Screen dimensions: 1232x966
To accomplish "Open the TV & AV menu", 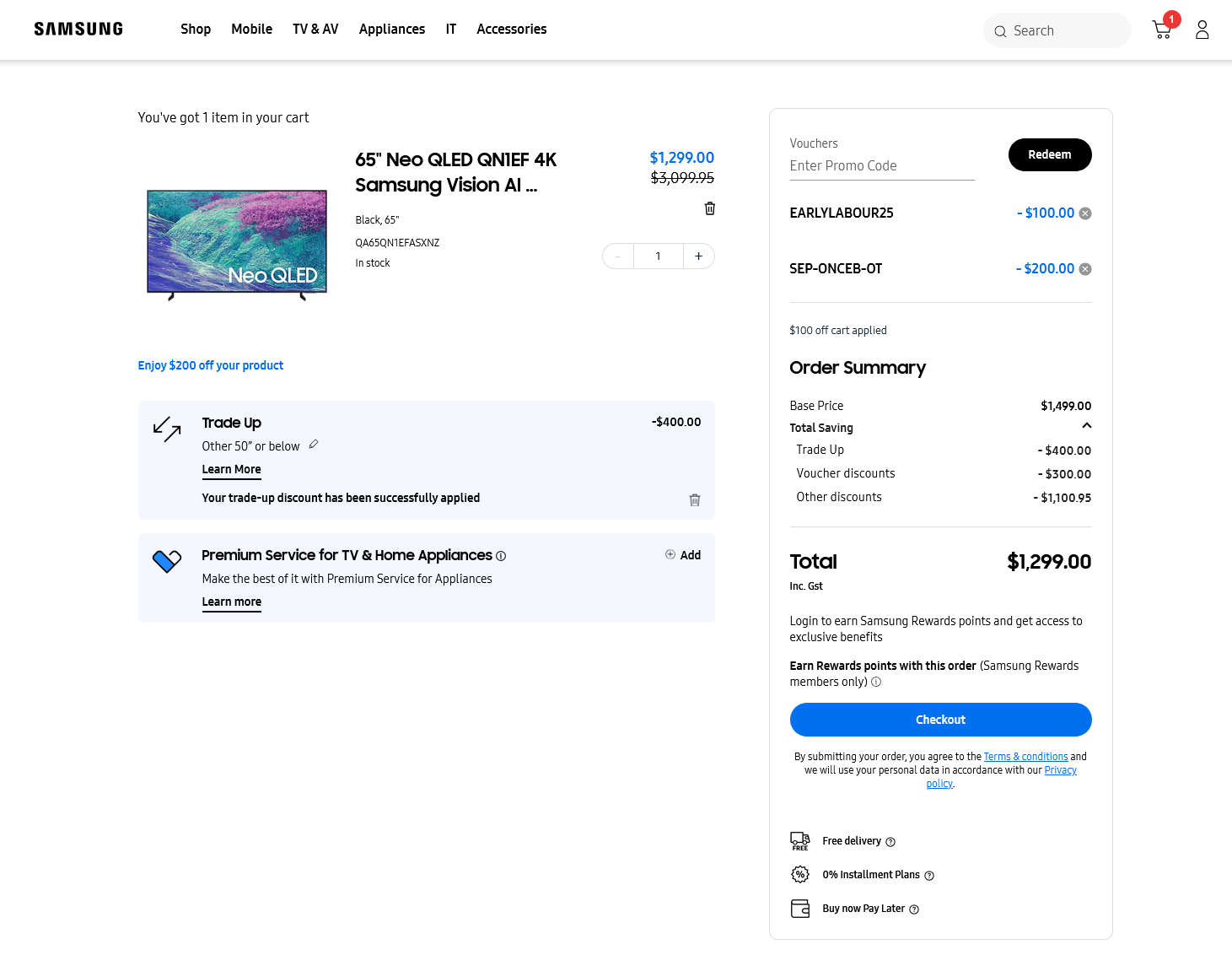I will [315, 30].
